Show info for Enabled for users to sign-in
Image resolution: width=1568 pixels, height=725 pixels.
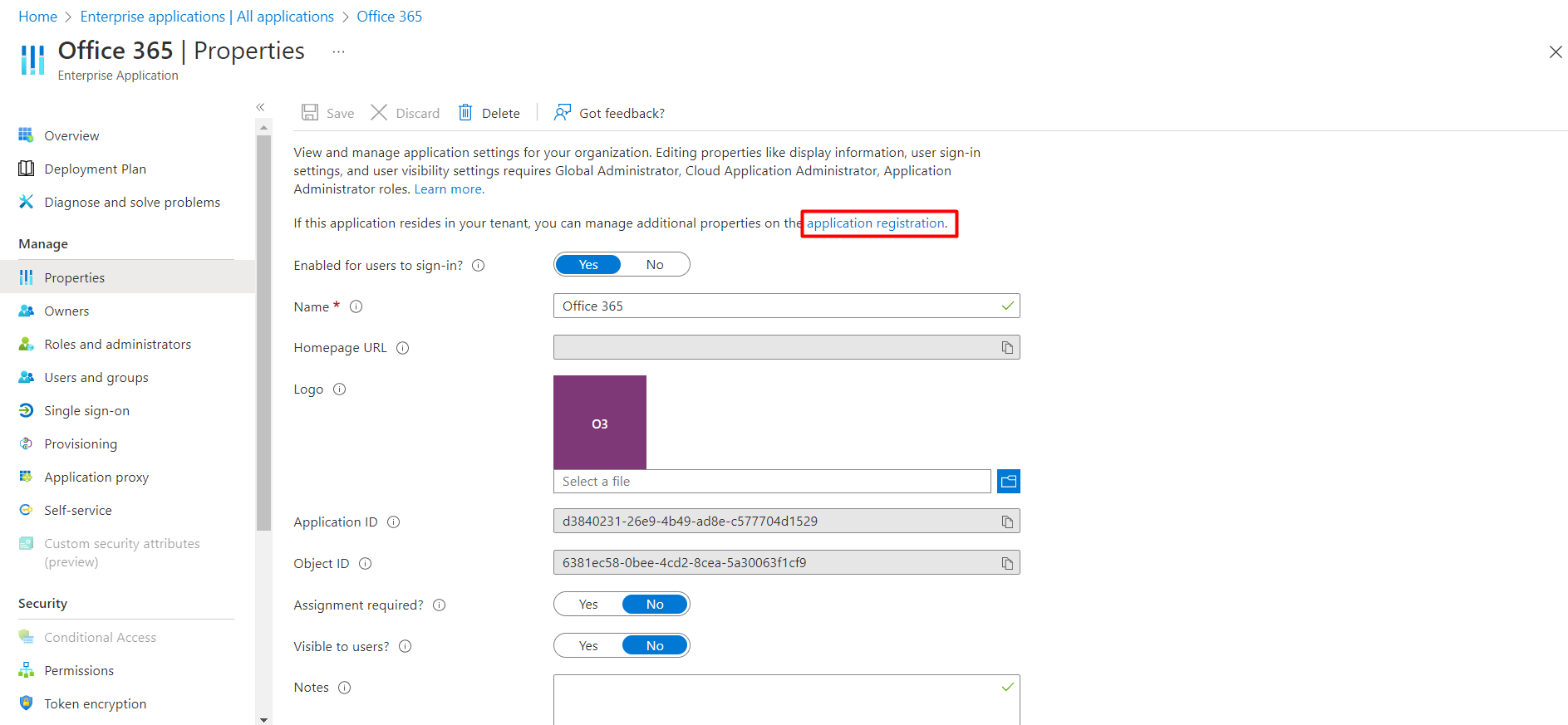click(x=479, y=266)
